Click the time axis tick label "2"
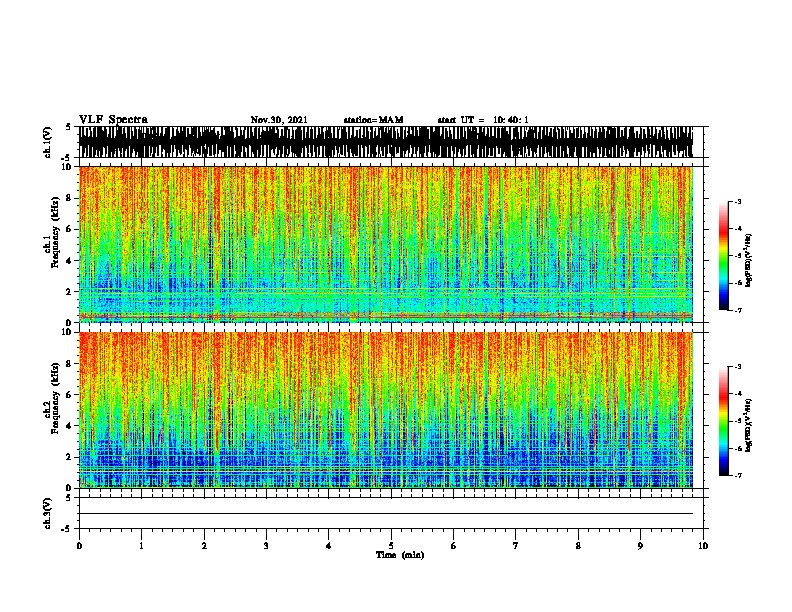Screen dimensions: 792x612 pos(204,546)
